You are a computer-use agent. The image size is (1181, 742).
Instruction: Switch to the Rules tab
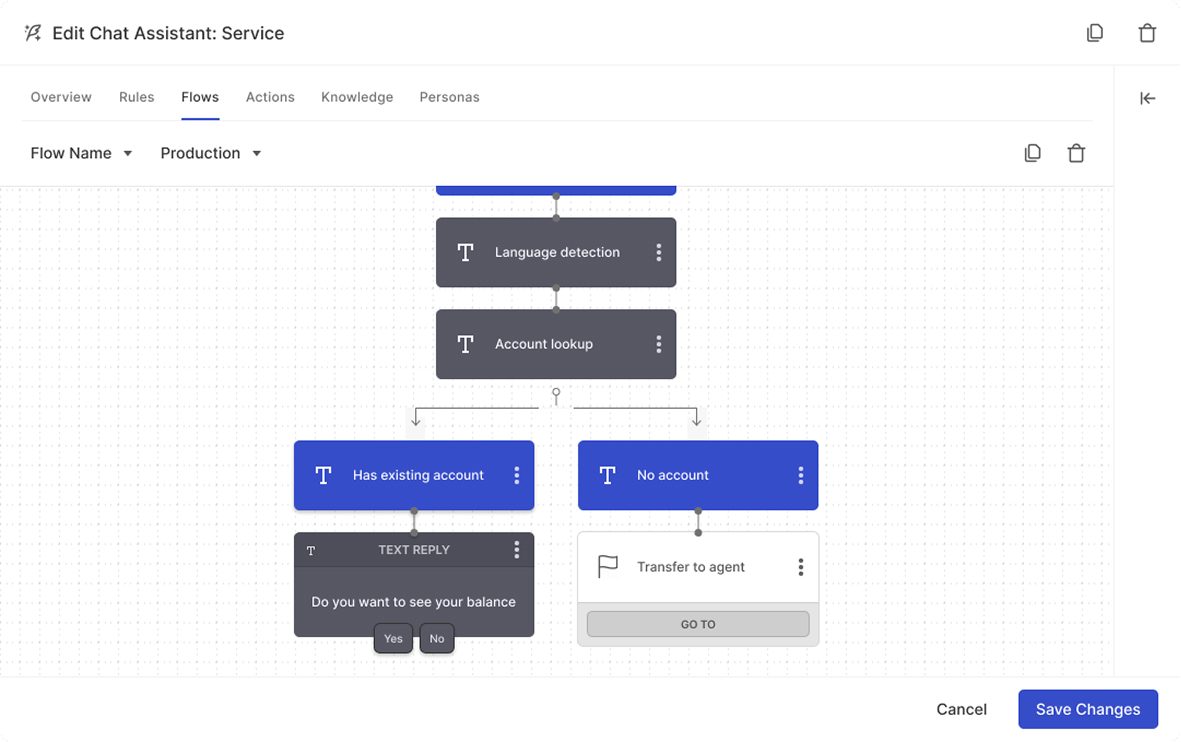coord(136,97)
